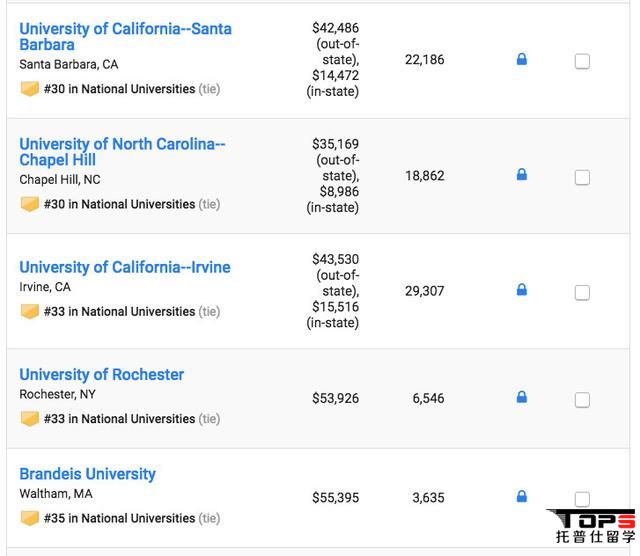Open University of California--Santa Barbara link
The image size is (640, 556).
click(126, 37)
